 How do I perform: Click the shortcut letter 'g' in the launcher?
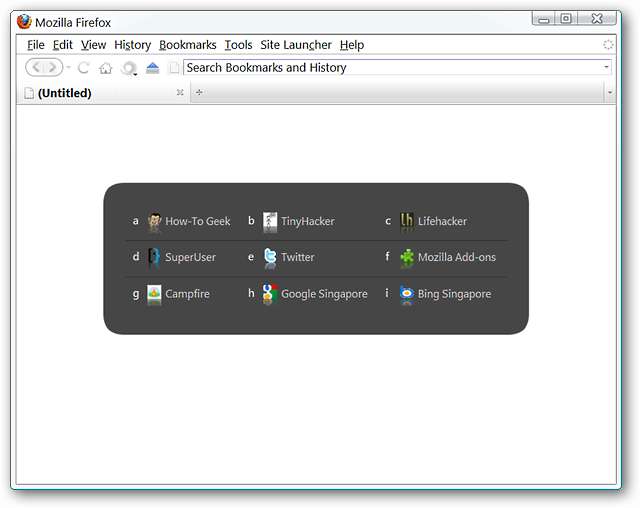(136, 294)
